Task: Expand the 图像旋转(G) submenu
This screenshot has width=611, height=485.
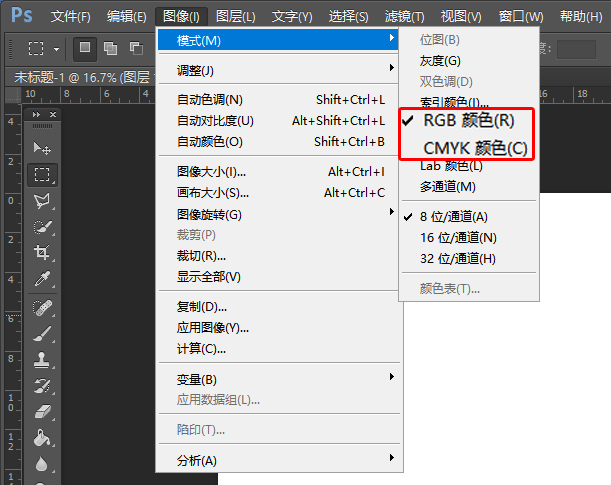Action: [278, 214]
